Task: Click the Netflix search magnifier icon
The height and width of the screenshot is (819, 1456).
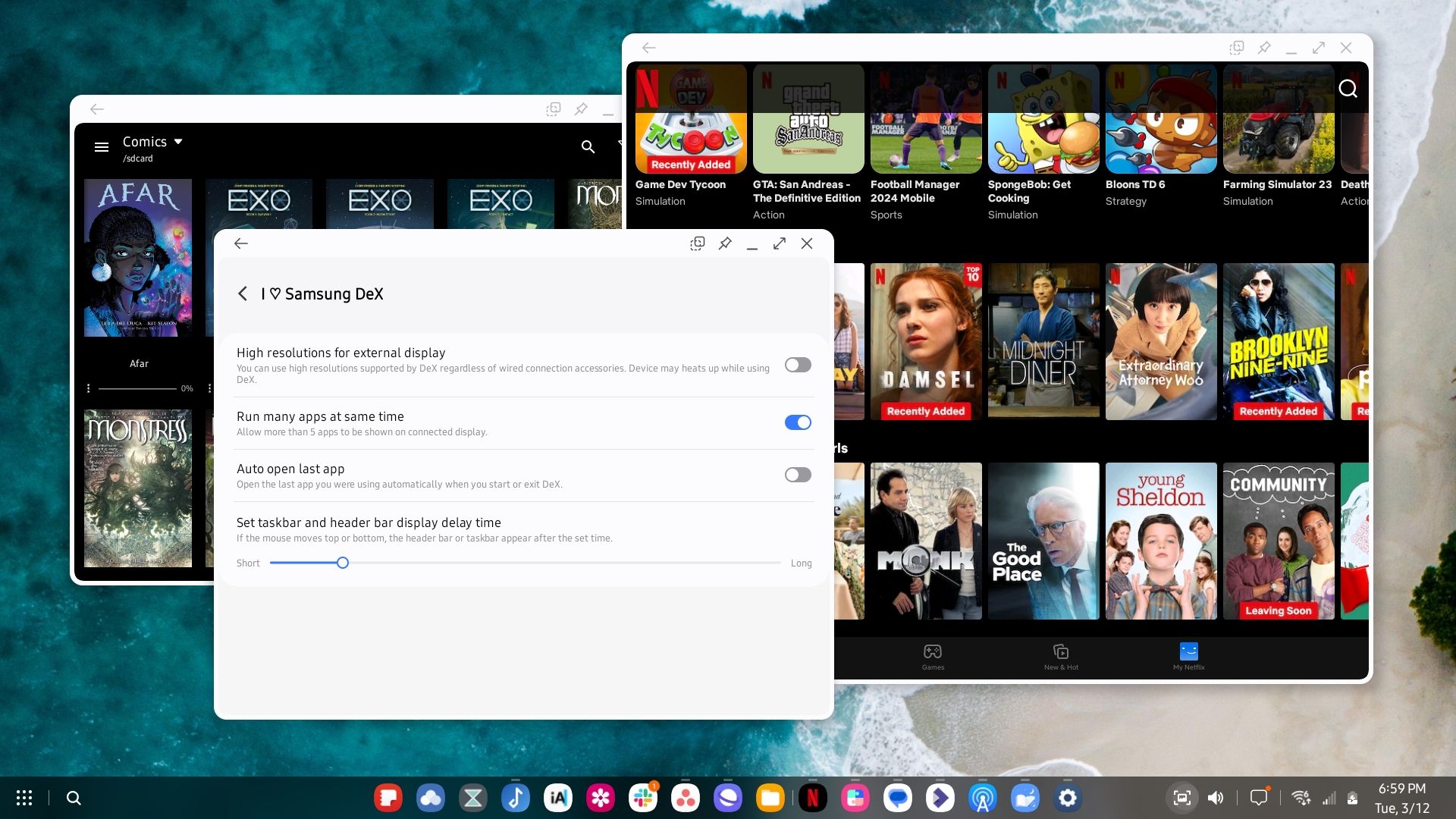Action: coord(1348,89)
